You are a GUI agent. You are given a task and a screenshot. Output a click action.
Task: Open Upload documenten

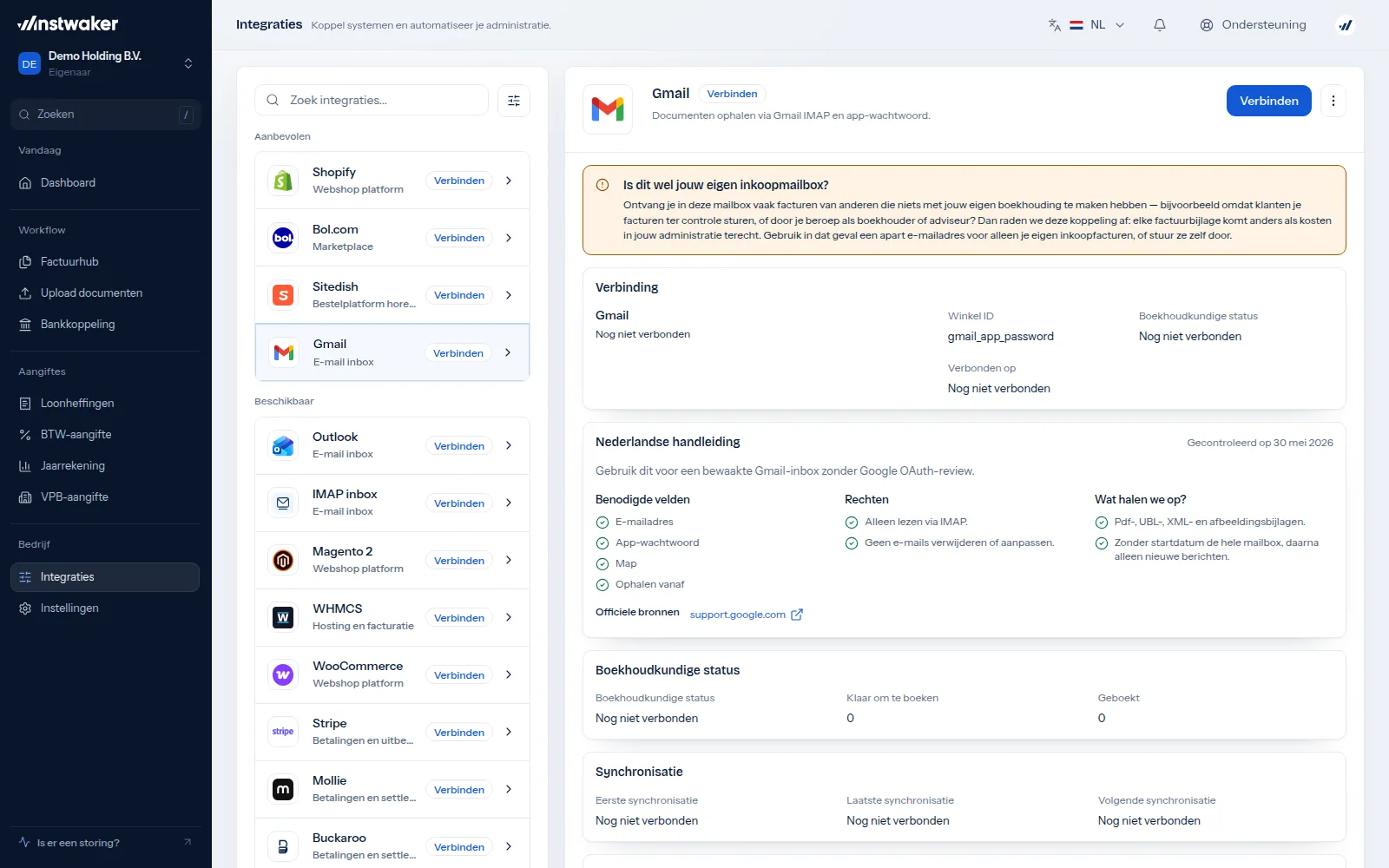105,293
